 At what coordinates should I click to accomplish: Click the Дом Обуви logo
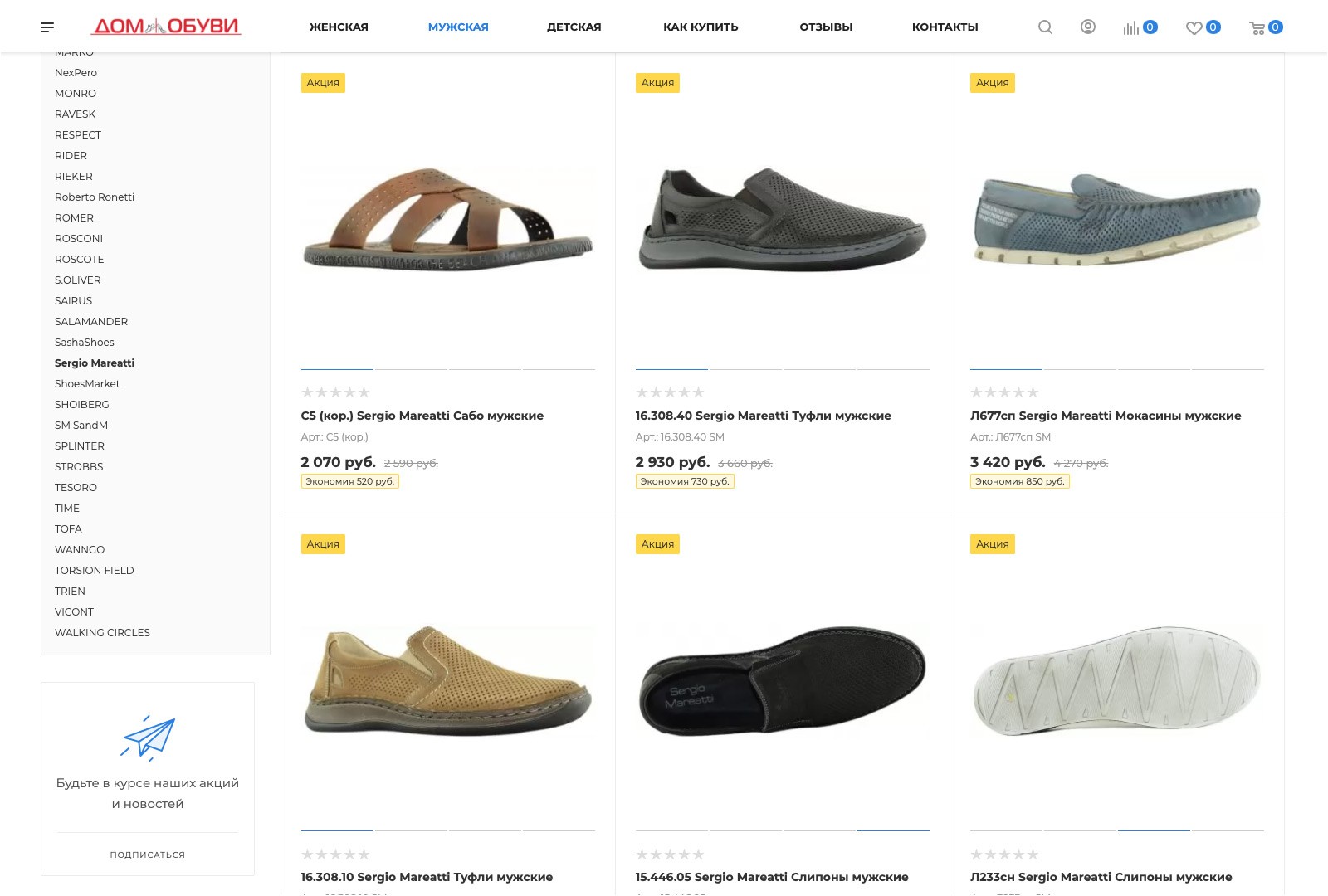pos(166,27)
